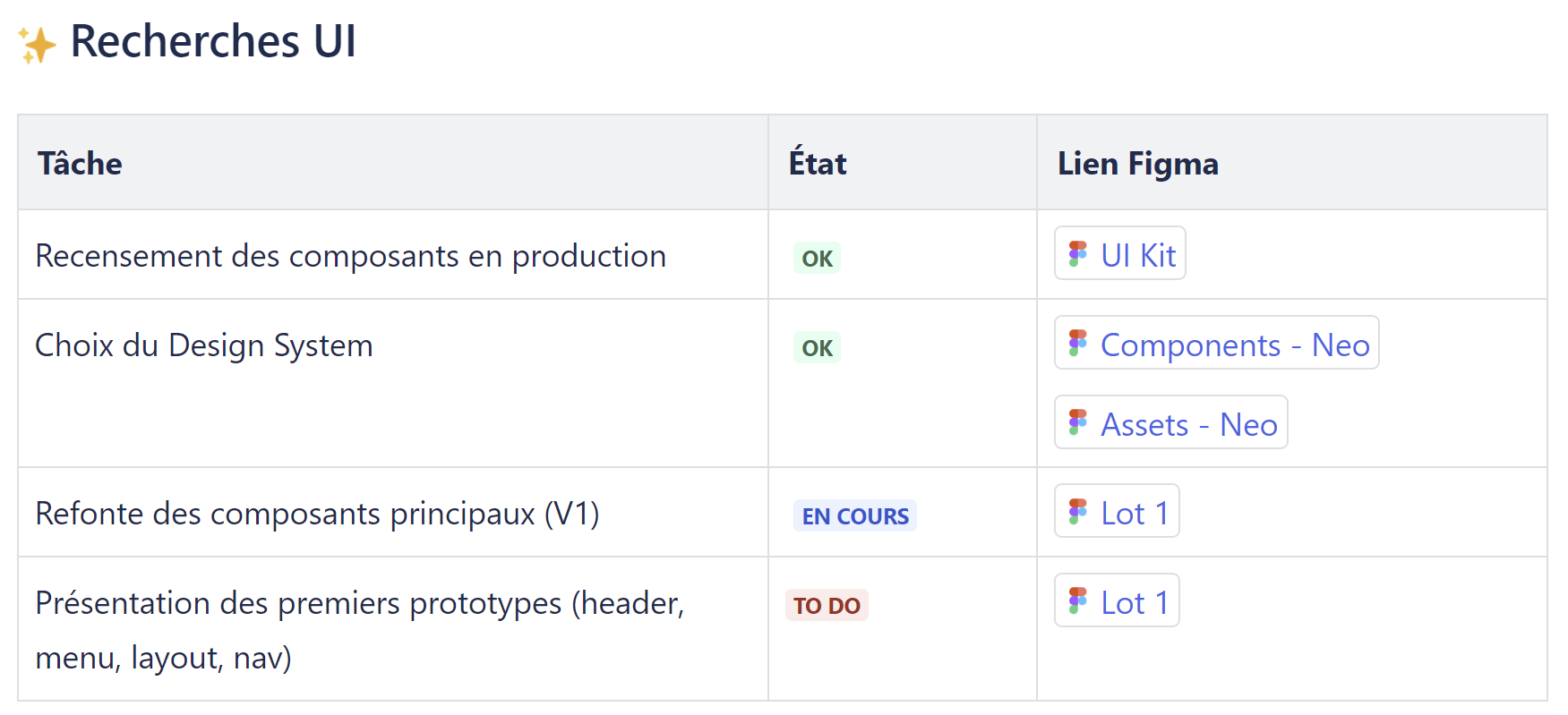The image size is (1568, 715).
Task: Open the Assets - Neo link text
Action: (1188, 425)
